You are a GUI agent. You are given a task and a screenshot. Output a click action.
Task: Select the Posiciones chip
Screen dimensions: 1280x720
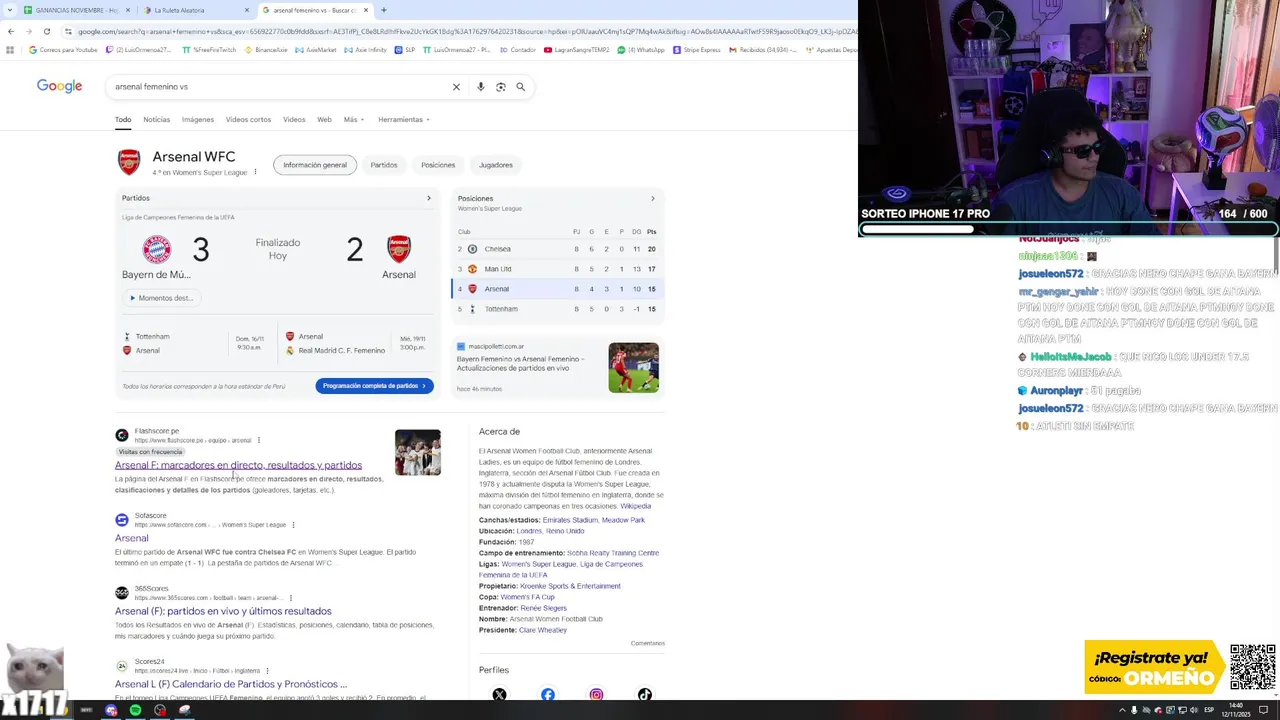(438, 165)
